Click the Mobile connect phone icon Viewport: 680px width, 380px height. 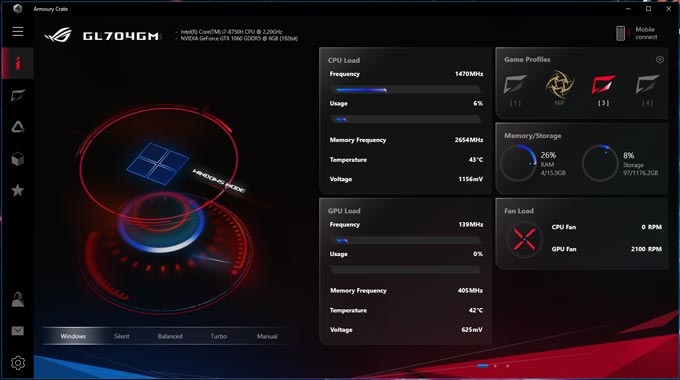[x=621, y=33]
